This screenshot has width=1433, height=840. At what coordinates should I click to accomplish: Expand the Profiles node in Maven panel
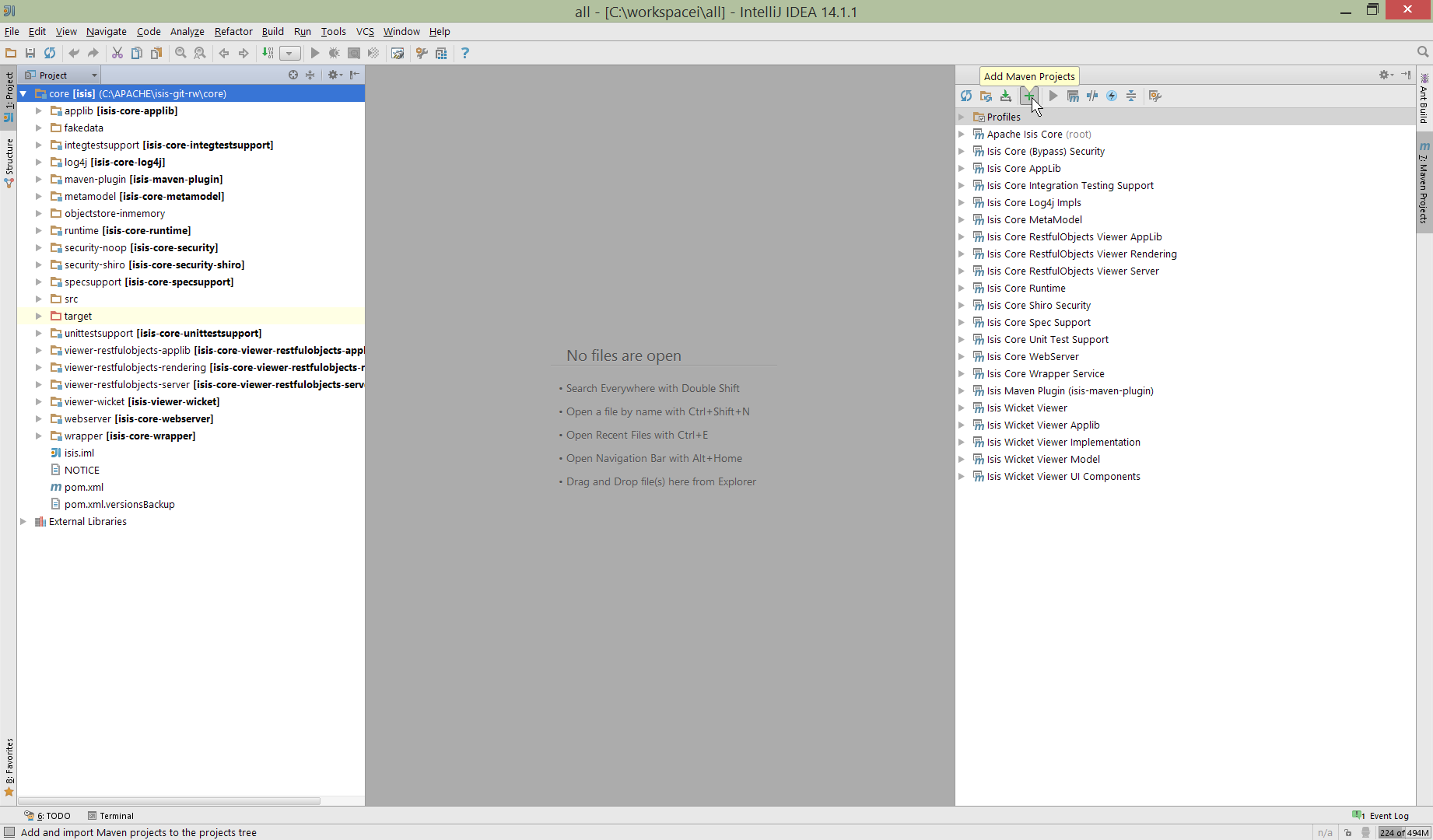tap(962, 117)
